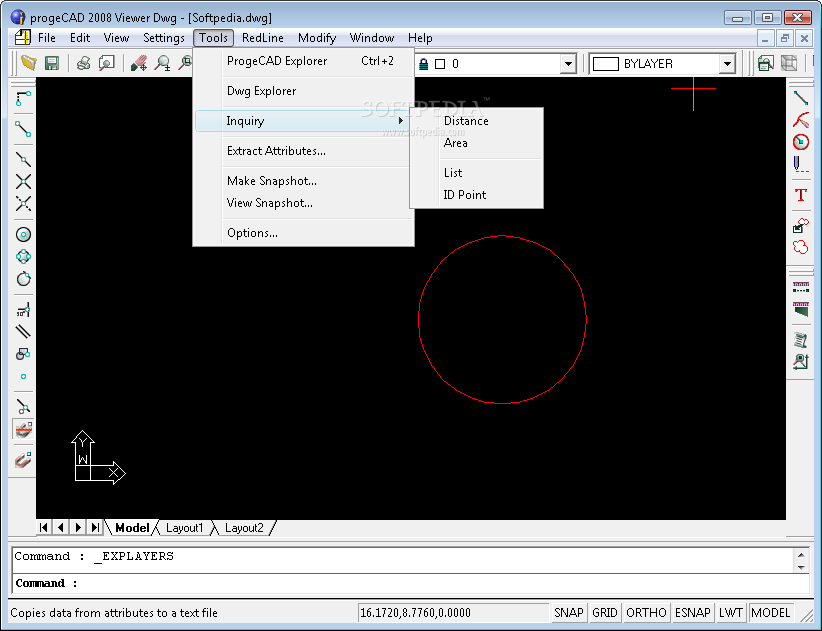Viewport: 822px width, 631px height.
Task: Select Nearest snap tool
Action: pos(23,407)
